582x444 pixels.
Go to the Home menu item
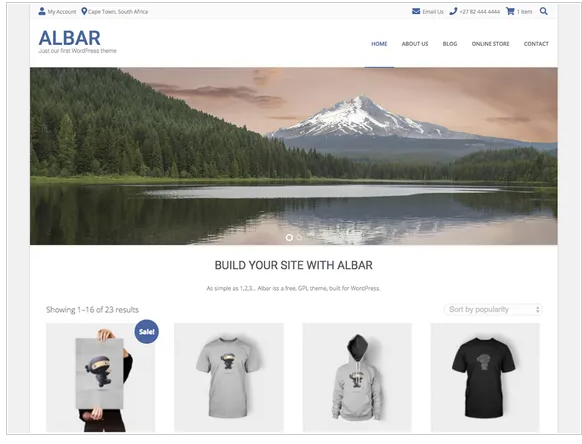[x=379, y=44]
